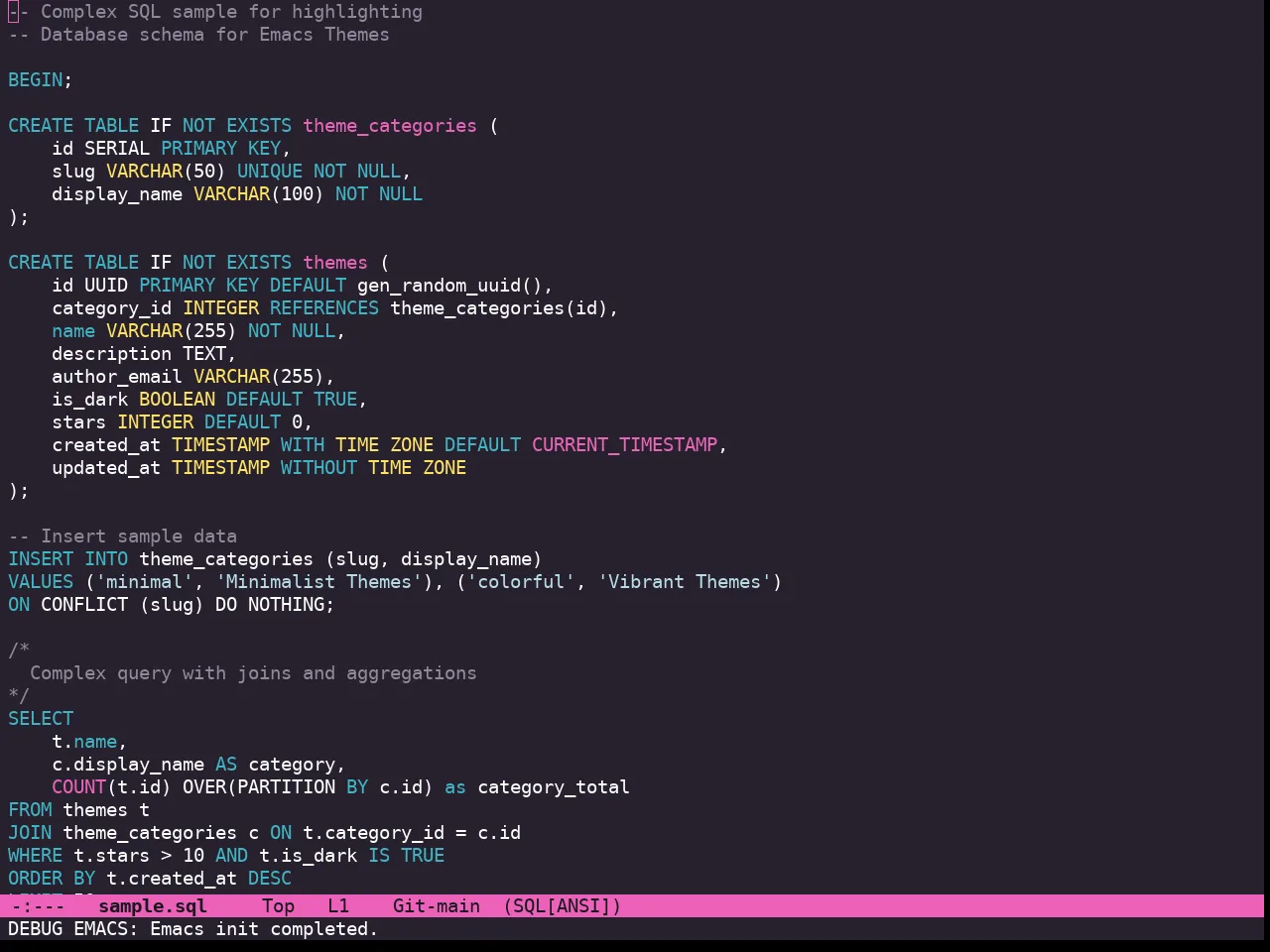Image resolution: width=1270 pixels, height=952 pixels.
Task: Click 'FROM themes t' line
Action: tap(78, 810)
